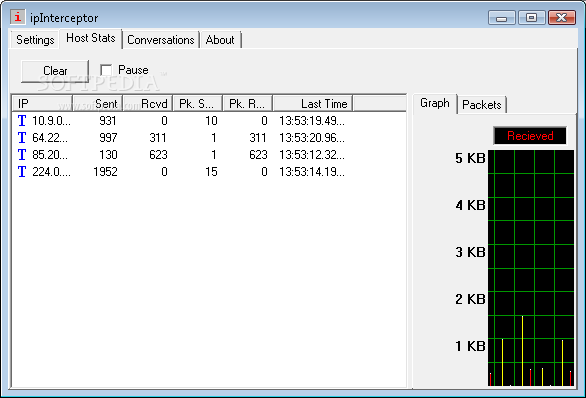Viewport: 586px width, 398px height.
Task: Close the ipInterceptor window
Action: point(561,18)
